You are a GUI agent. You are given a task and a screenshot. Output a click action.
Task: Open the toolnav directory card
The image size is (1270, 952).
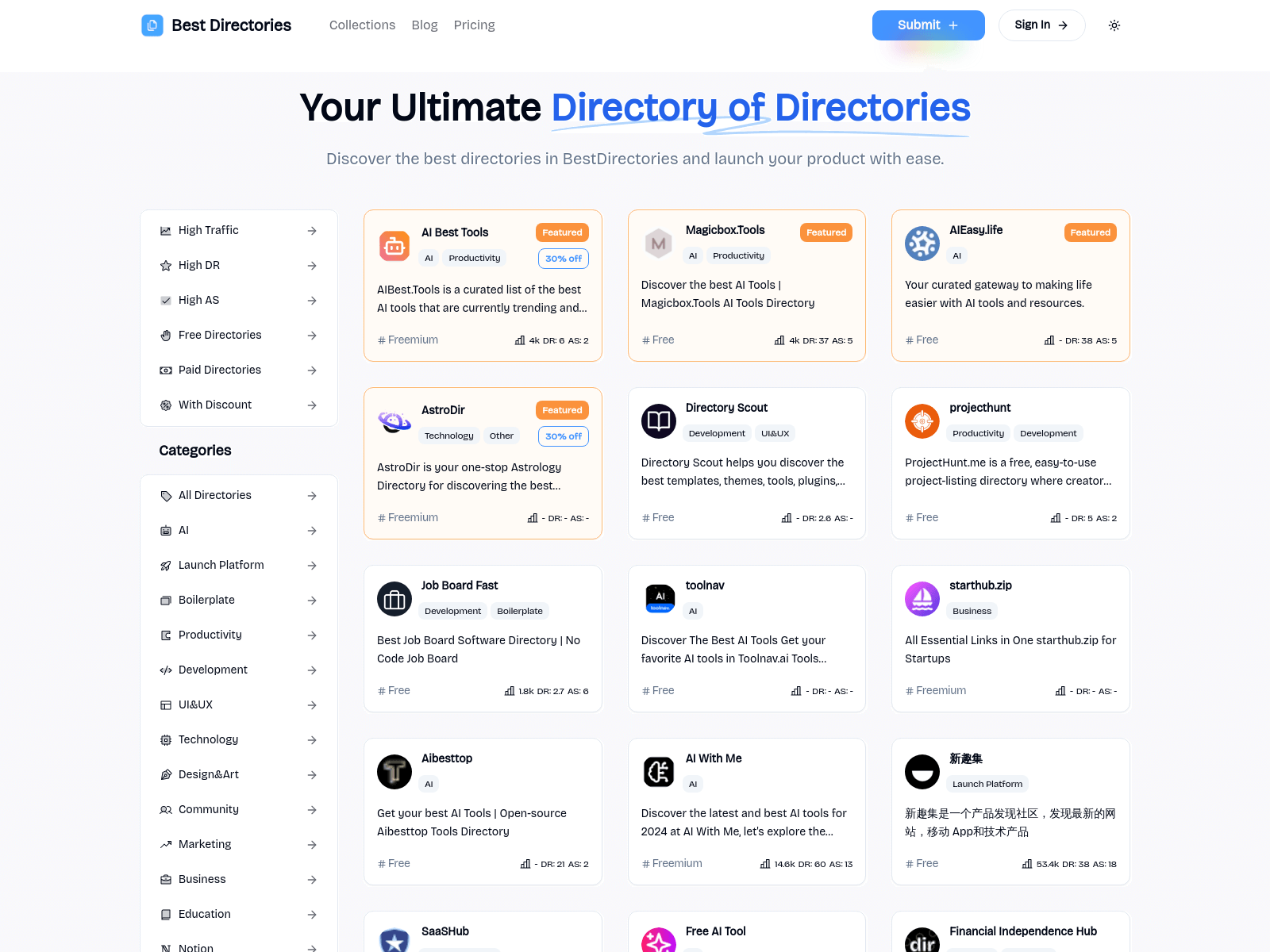tap(746, 639)
